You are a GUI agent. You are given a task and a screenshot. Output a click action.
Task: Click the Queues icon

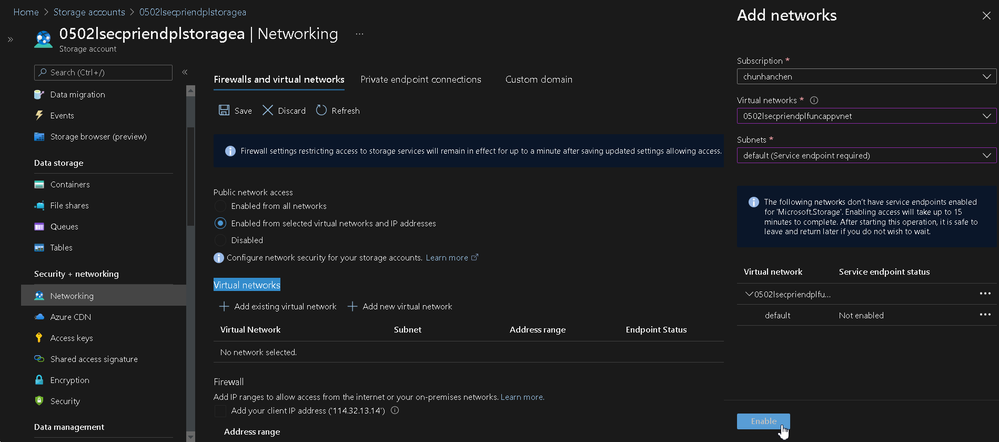coord(39,227)
